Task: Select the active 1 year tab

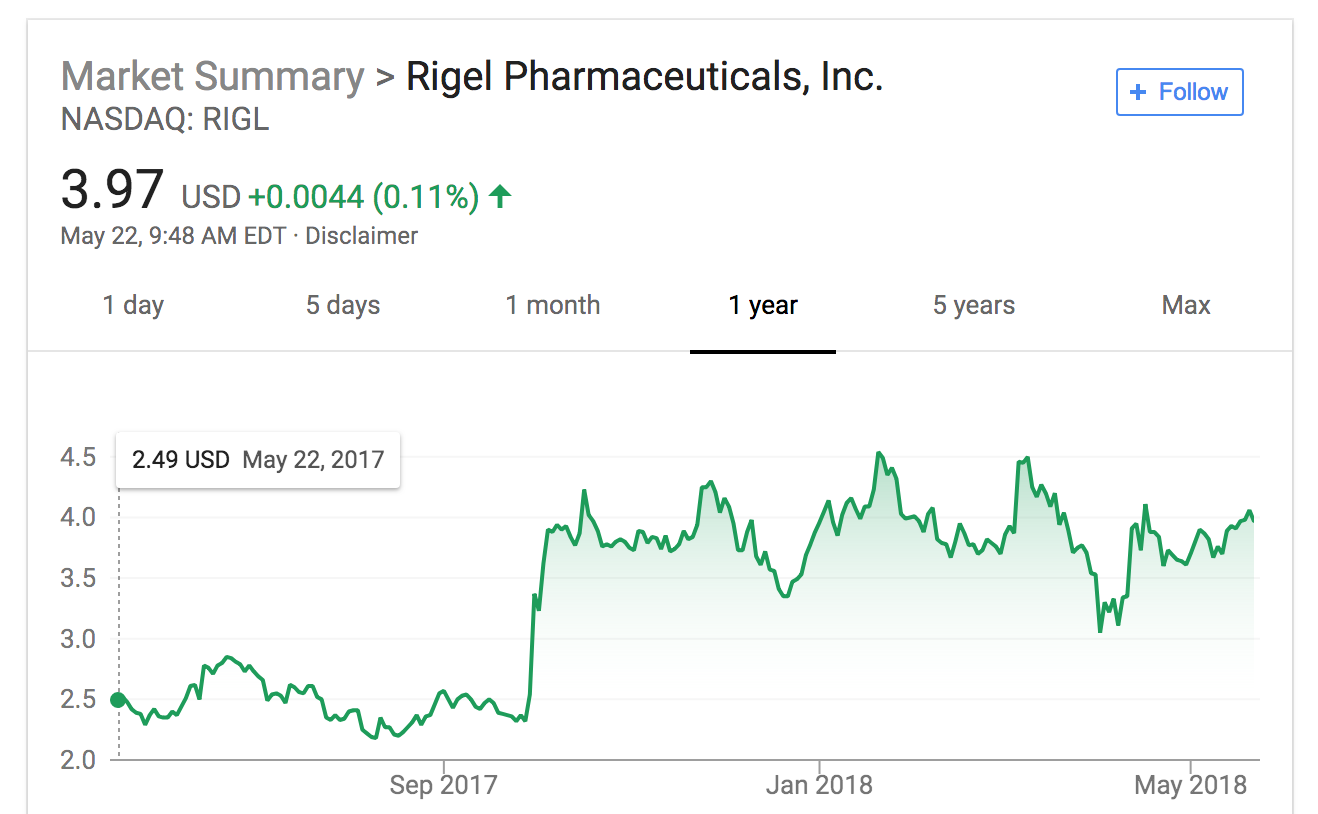Action: click(x=763, y=305)
